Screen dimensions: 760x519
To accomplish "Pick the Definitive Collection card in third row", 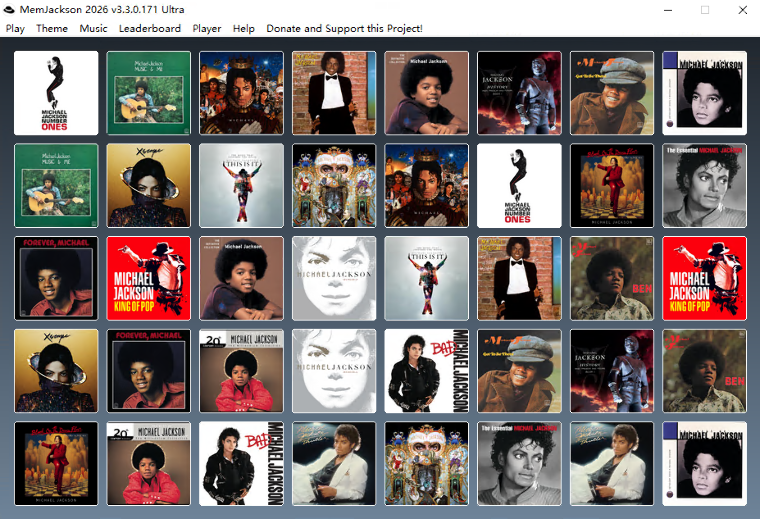I will tap(241, 279).
